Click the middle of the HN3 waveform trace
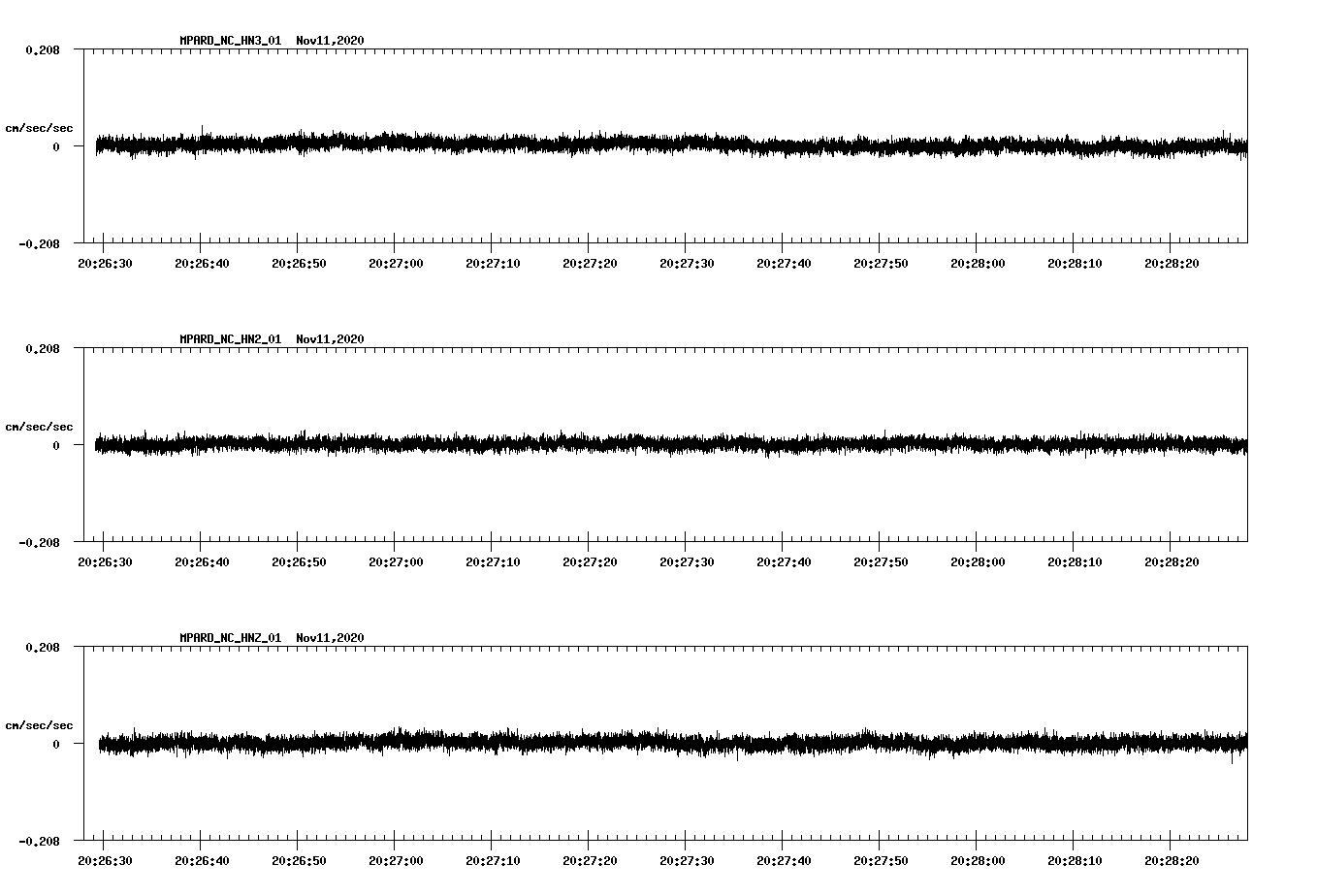Screen dimensions: 1317x896 [669, 145]
